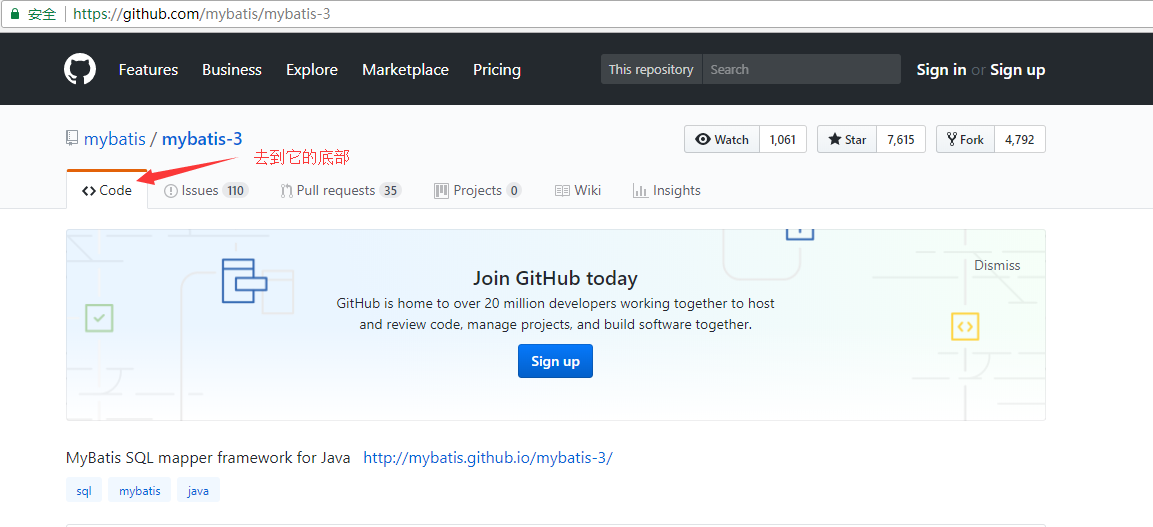Image resolution: width=1153 pixels, height=527 pixels.
Task: Click the java topic tag
Action: coord(198,490)
